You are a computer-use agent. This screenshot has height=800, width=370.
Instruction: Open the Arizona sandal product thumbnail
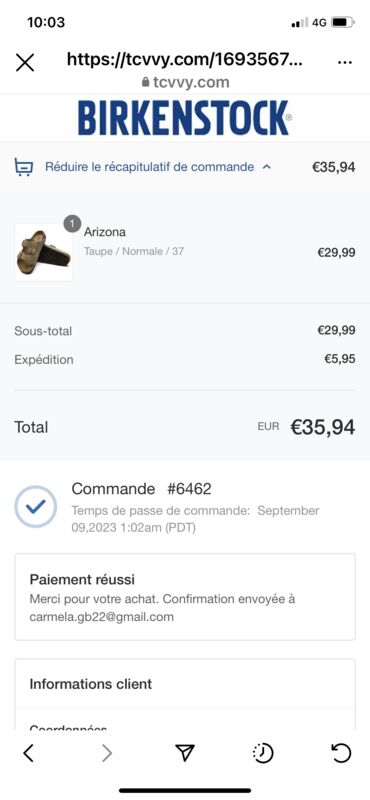point(43,252)
